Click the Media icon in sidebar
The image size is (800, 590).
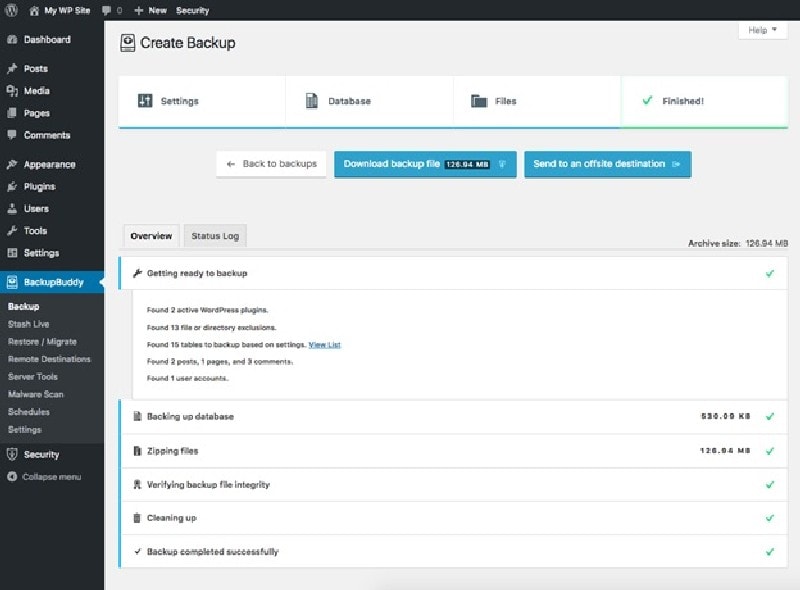[x=12, y=91]
